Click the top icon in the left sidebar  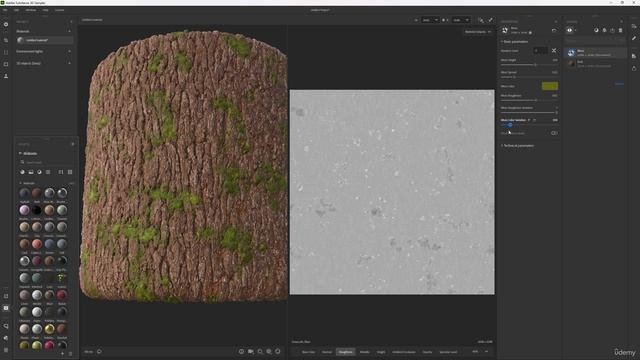point(6,24)
